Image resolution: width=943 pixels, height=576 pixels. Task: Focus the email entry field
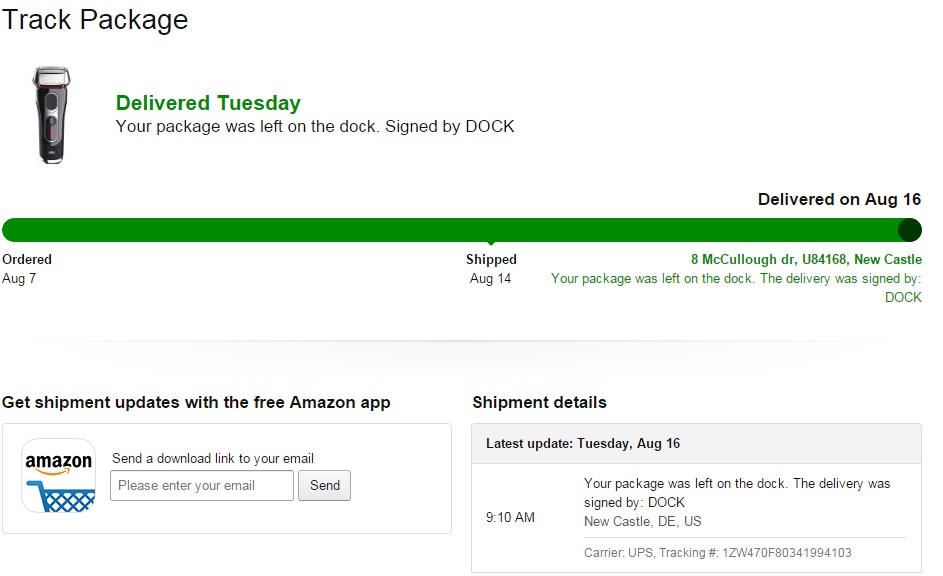202,486
